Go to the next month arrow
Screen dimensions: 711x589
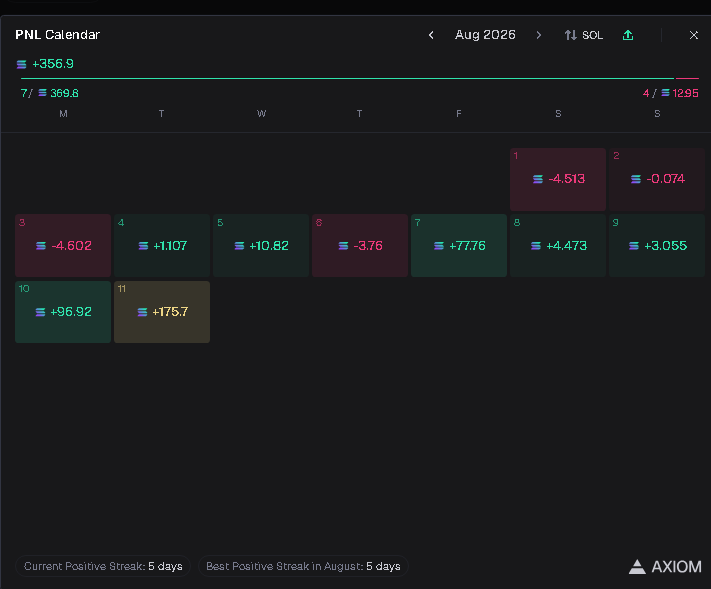(x=539, y=35)
